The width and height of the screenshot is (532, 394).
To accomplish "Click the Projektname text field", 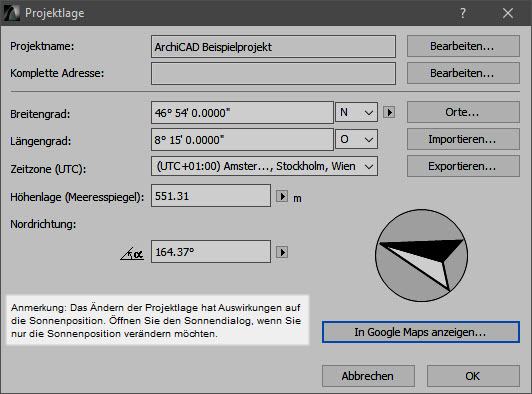I will 273,46.
